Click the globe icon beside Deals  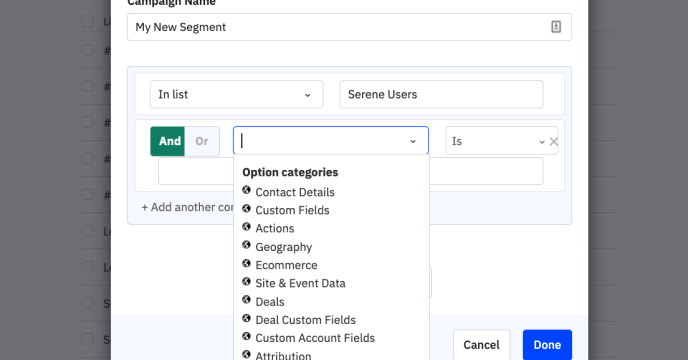tap(246, 299)
